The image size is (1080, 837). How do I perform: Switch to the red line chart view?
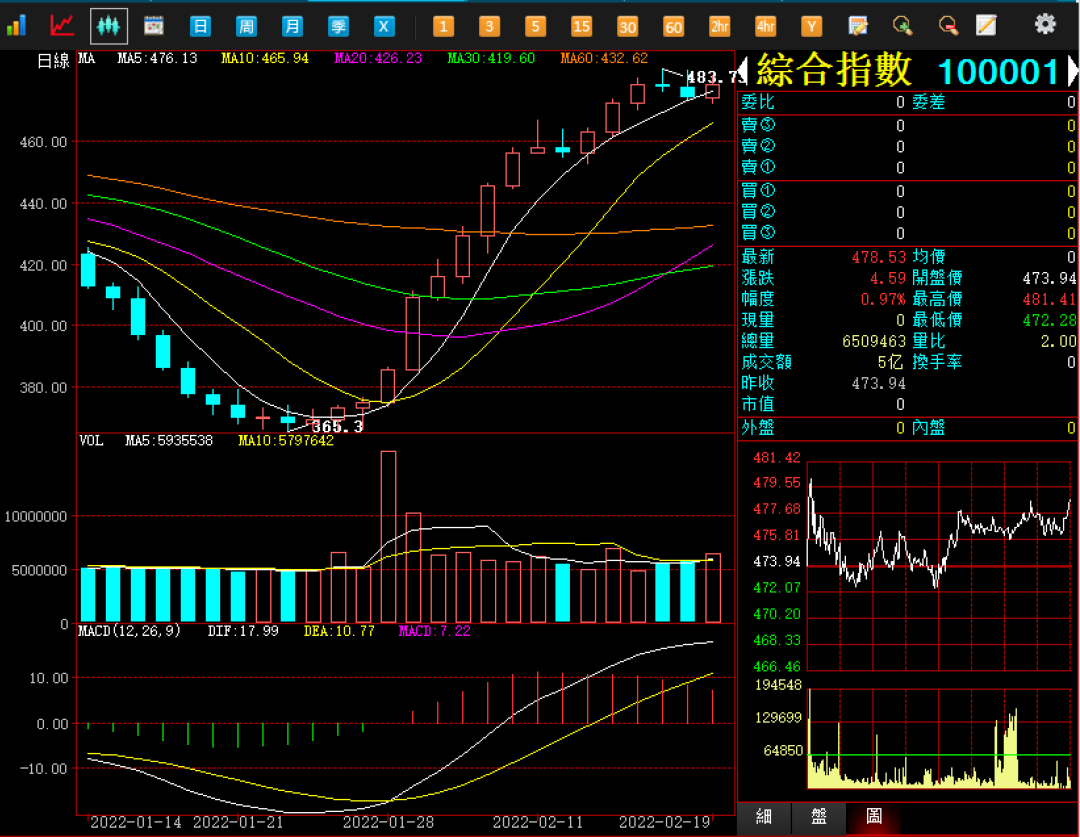point(62,26)
